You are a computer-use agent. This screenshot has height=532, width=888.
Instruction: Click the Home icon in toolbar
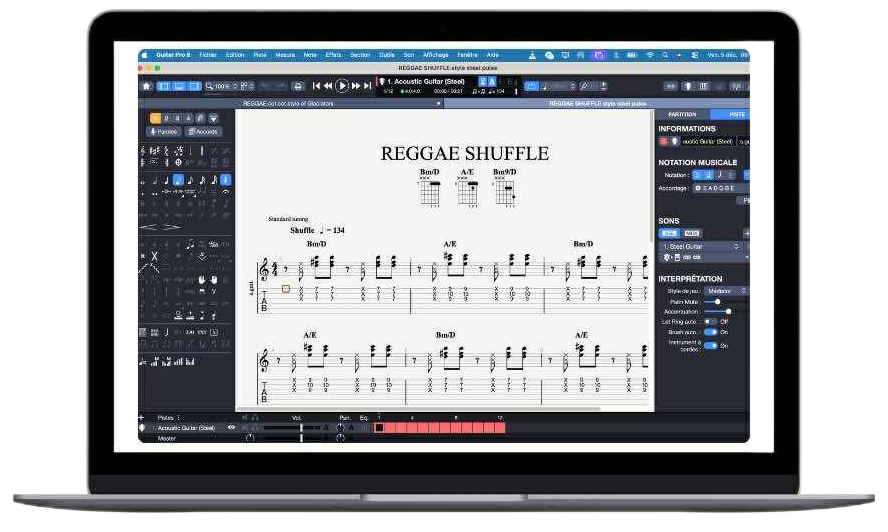147,86
